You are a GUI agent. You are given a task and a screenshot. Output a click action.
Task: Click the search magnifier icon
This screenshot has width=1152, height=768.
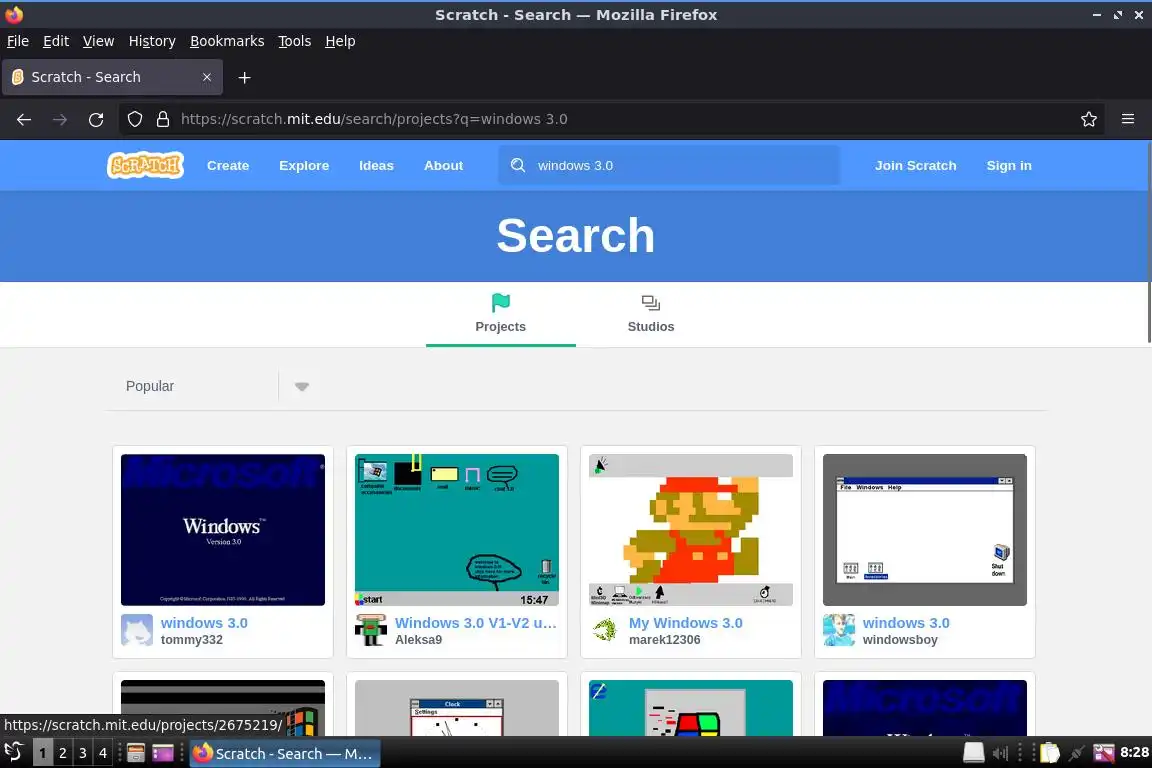[518, 165]
